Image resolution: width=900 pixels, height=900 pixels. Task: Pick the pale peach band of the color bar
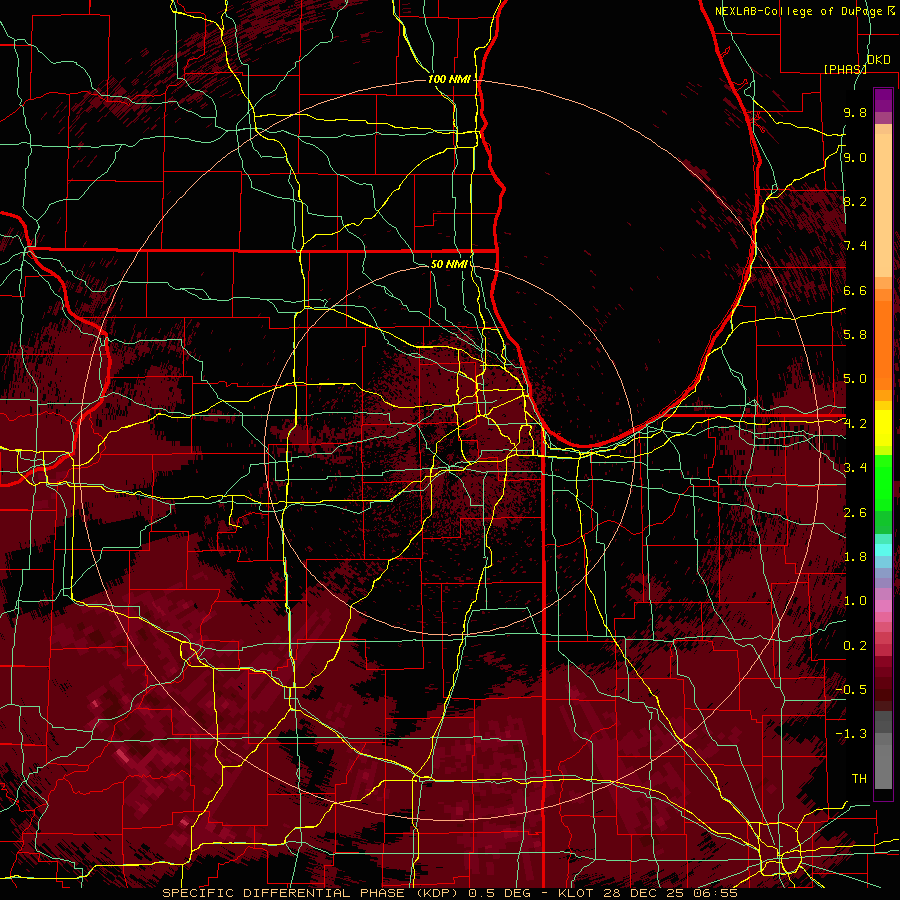point(883,207)
